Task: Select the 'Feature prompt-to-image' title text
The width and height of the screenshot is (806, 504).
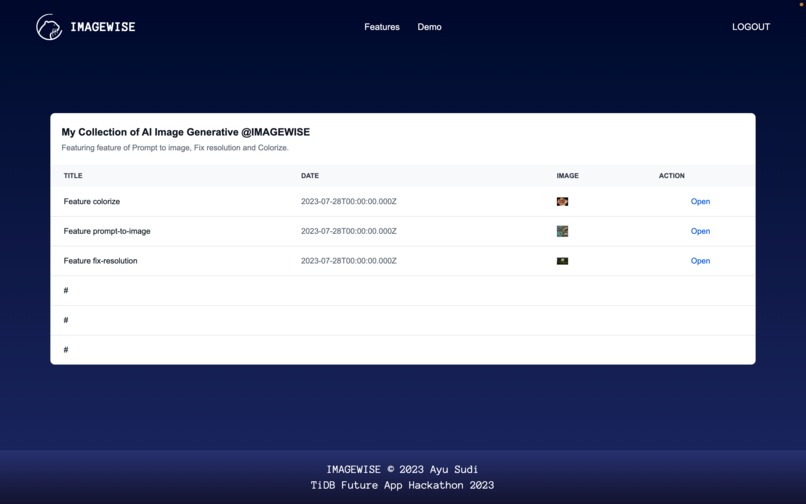Action: point(107,231)
